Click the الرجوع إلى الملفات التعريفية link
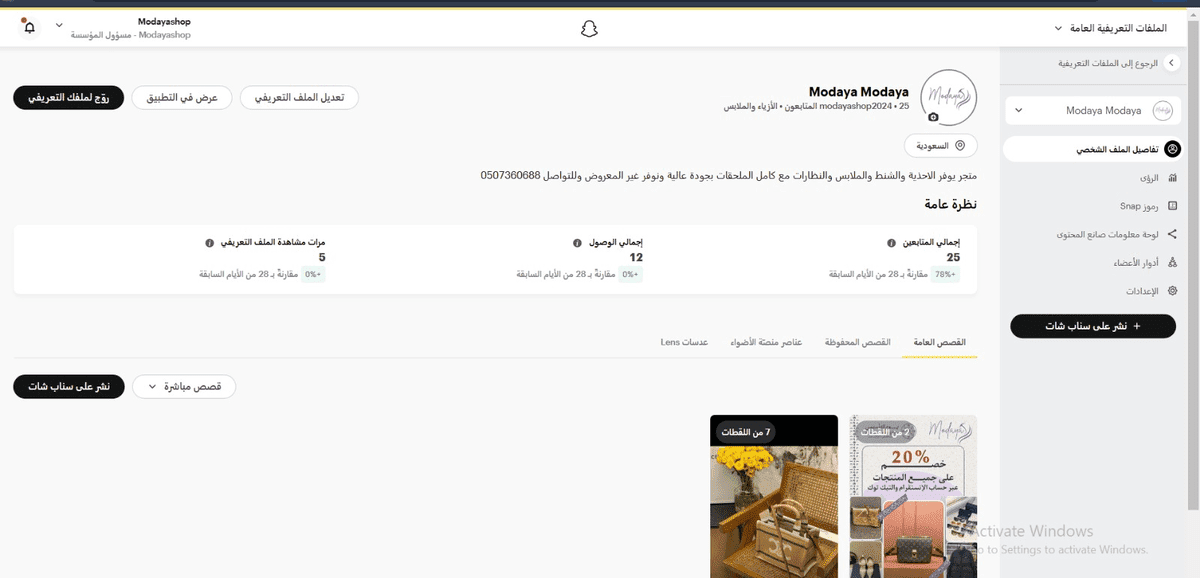 coord(1108,63)
